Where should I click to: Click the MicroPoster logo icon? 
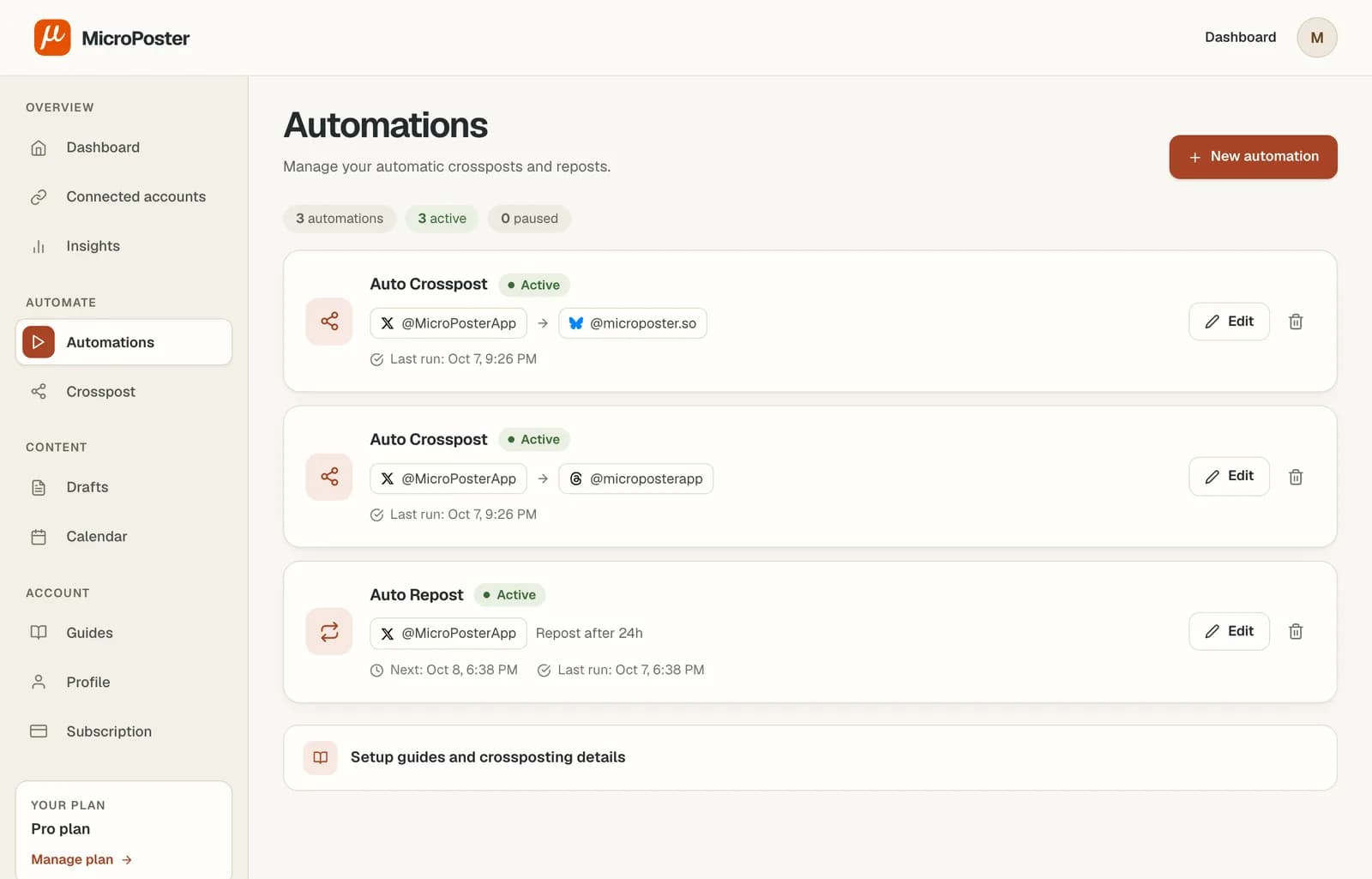pos(52,37)
